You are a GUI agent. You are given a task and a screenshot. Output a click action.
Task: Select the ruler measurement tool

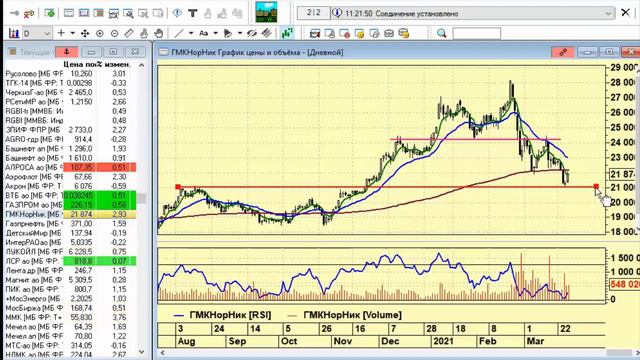click(129, 33)
